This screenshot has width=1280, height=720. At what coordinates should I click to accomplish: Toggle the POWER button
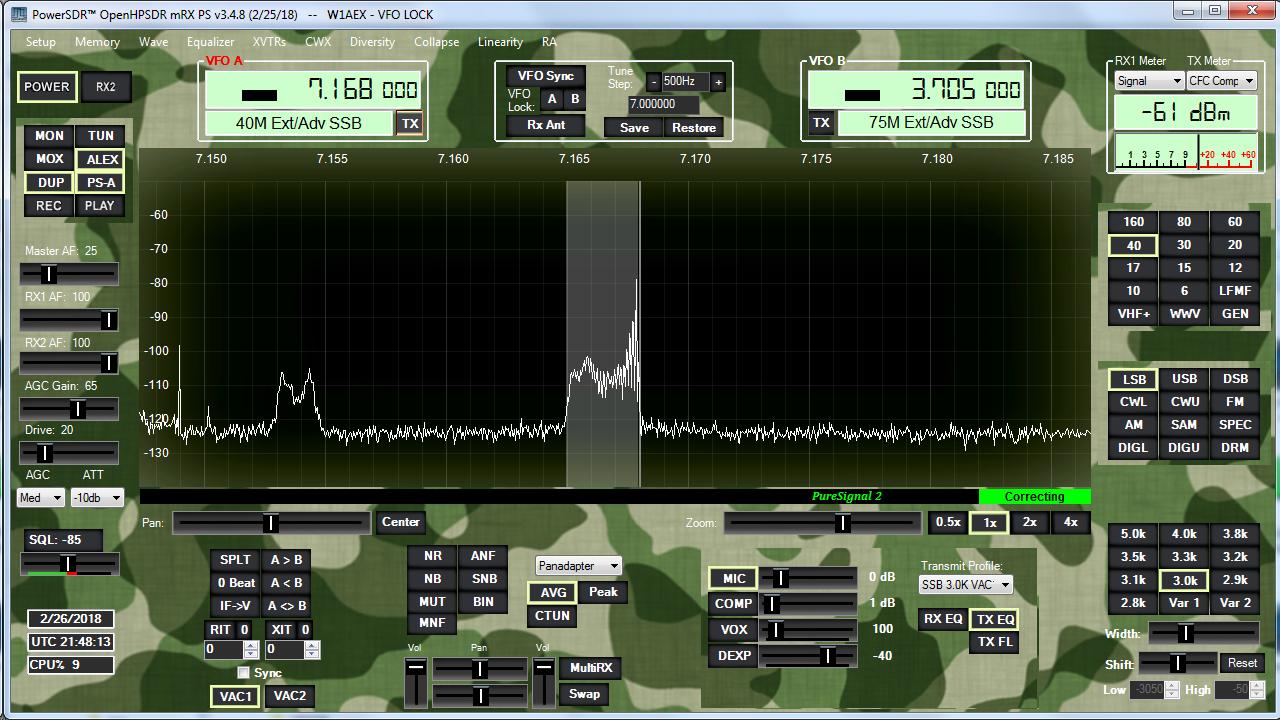(x=47, y=87)
